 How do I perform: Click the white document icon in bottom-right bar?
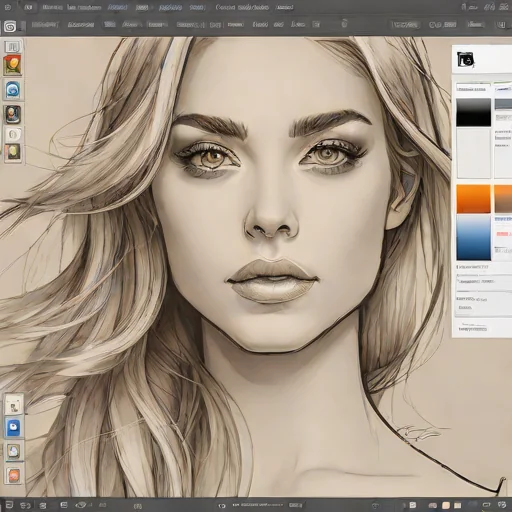pos(413,505)
